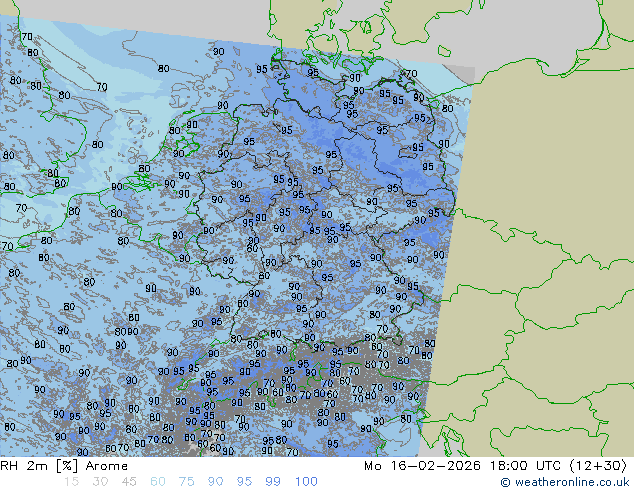Click the legend scale value 90 below the map
The width and height of the screenshot is (634, 490).
215,482
